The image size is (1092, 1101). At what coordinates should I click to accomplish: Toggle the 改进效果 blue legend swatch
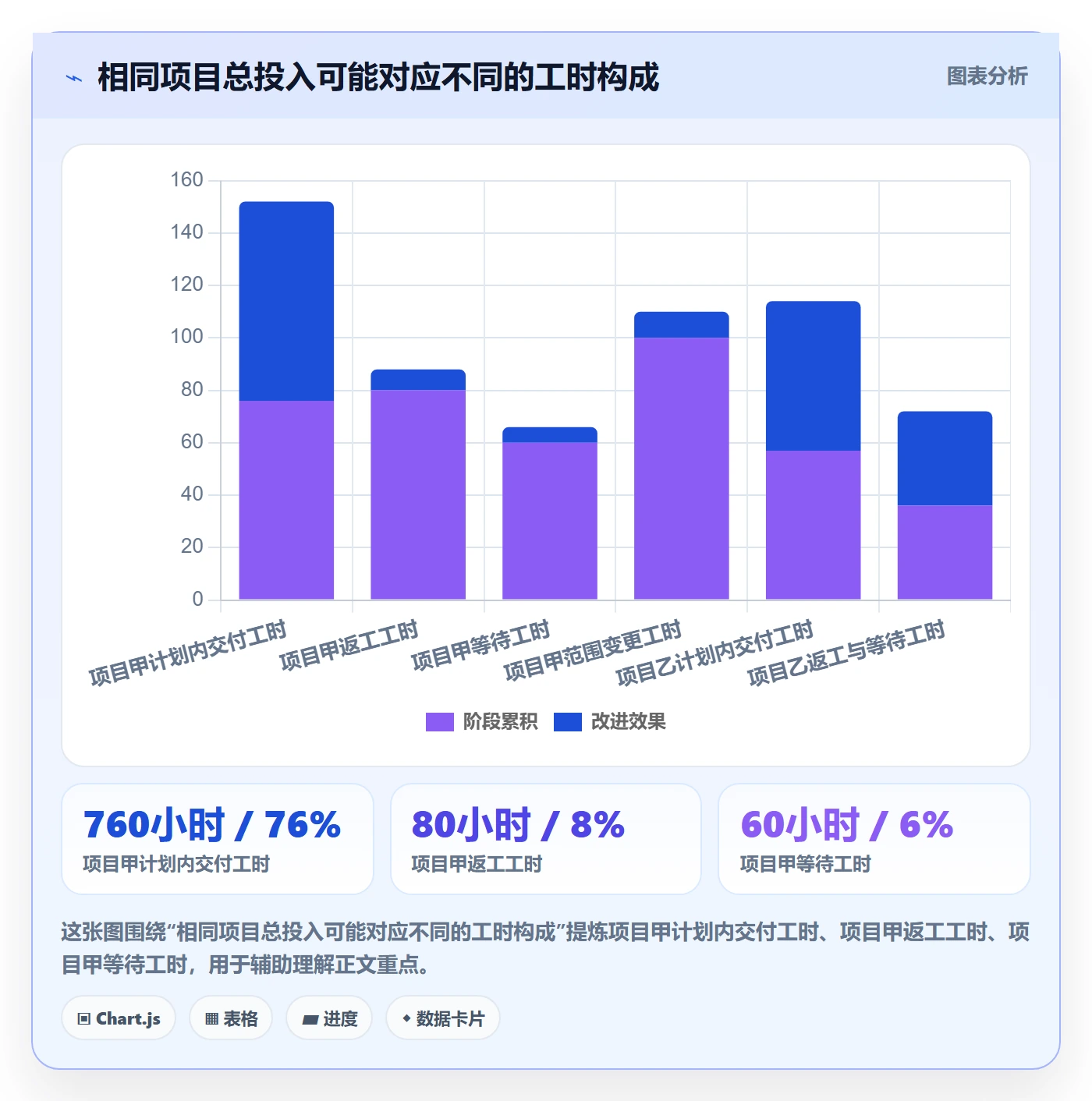tap(567, 722)
